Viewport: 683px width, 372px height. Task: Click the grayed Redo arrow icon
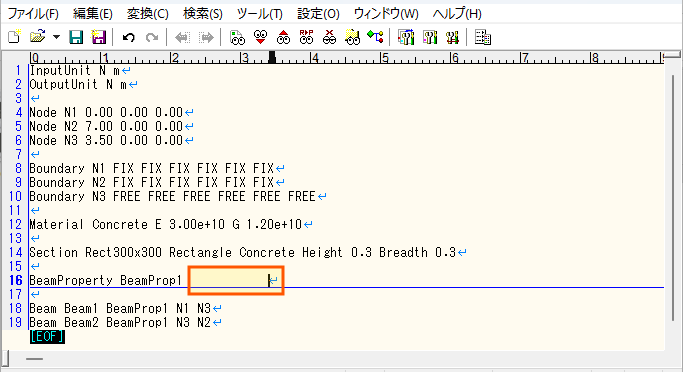152,37
